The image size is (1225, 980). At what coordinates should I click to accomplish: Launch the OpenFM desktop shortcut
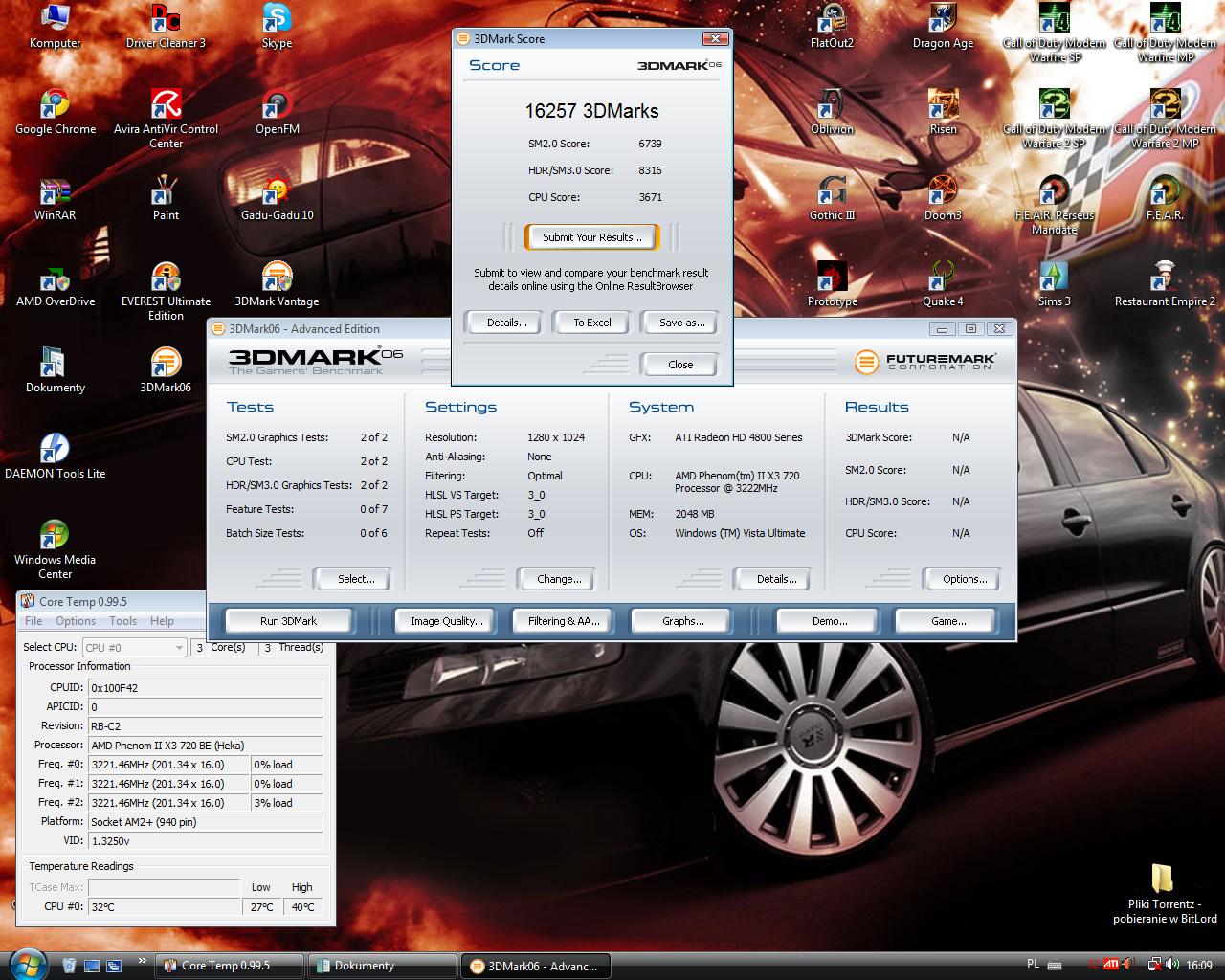[x=277, y=113]
